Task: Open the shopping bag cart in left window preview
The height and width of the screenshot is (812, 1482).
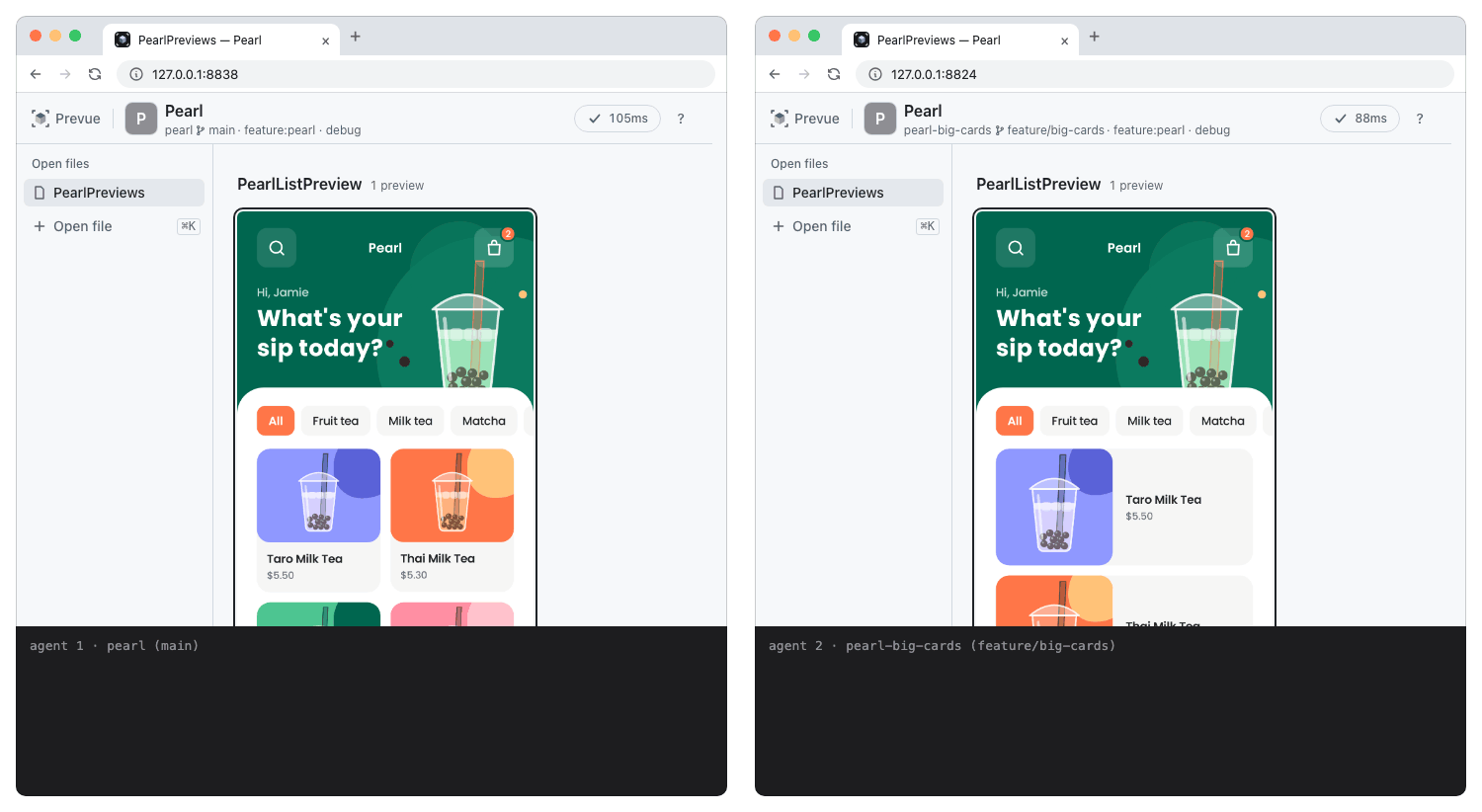Action: pyautogui.click(x=494, y=248)
